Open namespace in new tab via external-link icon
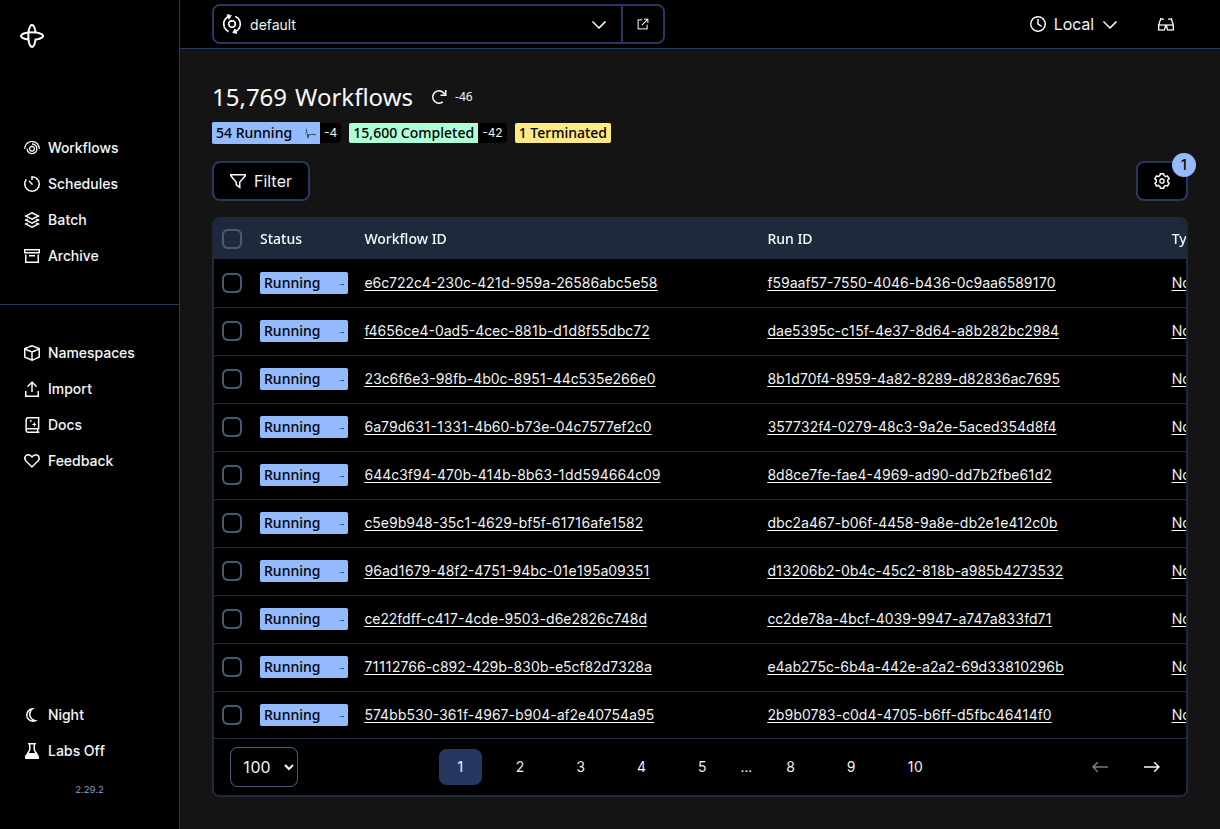The width and height of the screenshot is (1220, 829). [x=643, y=23]
